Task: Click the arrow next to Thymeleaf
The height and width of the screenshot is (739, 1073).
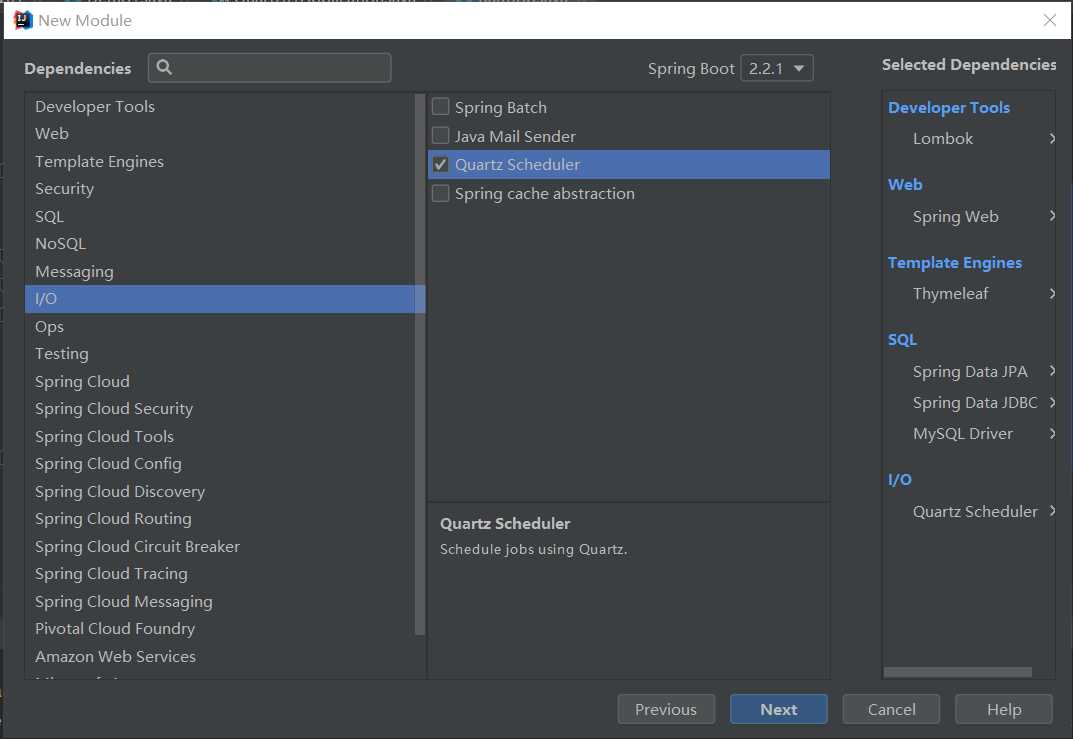Action: coord(1052,294)
